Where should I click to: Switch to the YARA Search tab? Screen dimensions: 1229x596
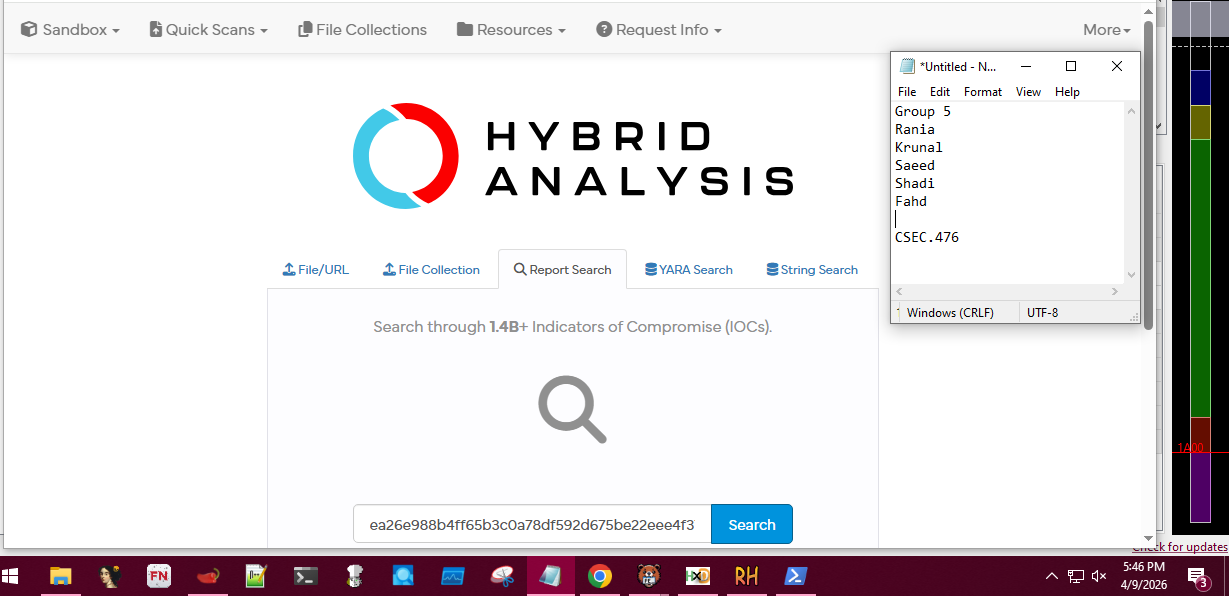point(689,270)
